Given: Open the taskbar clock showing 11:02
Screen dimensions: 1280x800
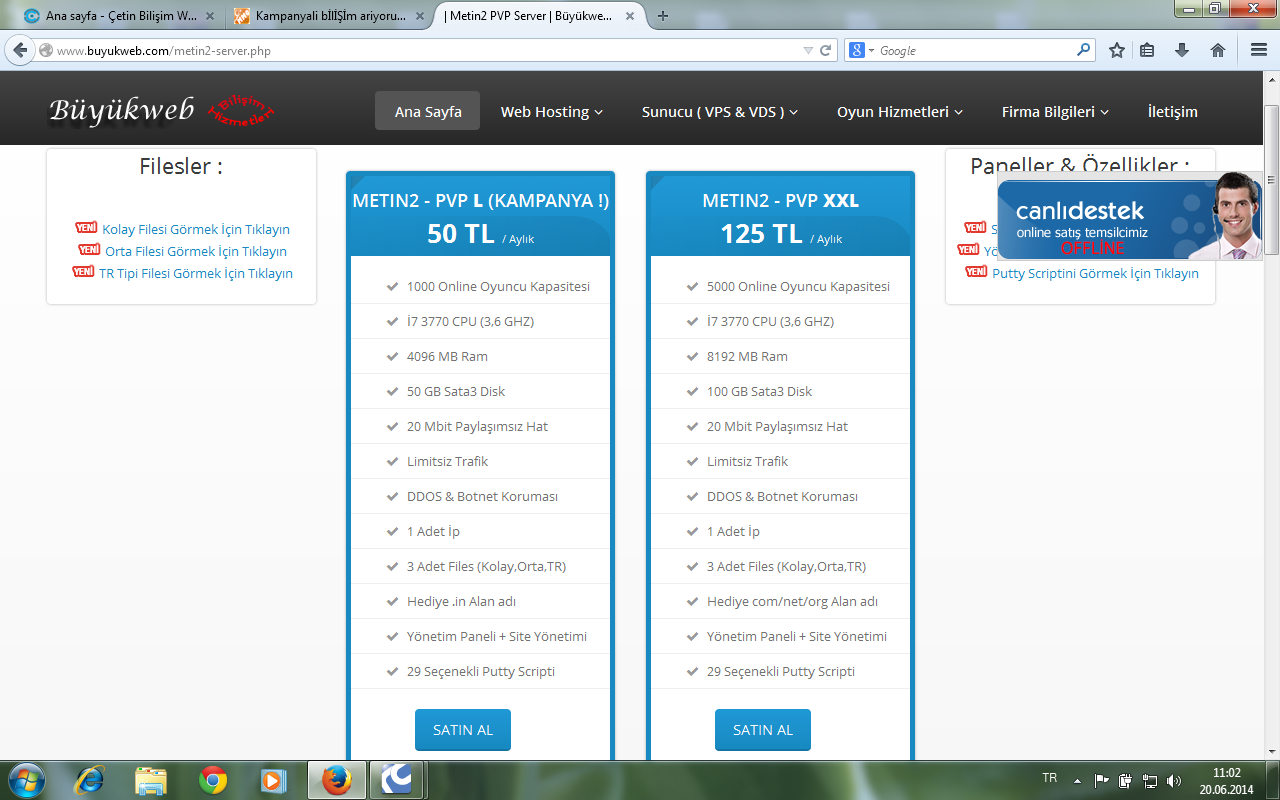Looking at the screenshot, I should [x=1226, y=780].
